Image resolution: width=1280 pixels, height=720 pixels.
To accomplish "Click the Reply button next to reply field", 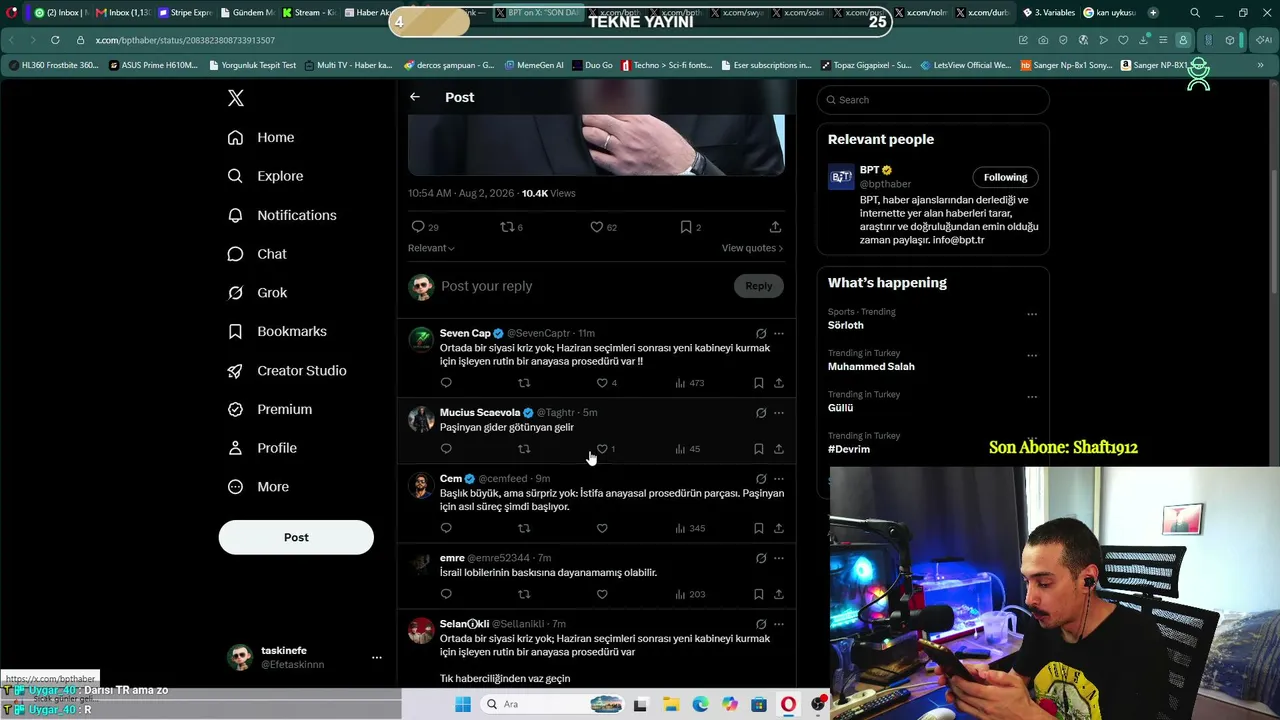I will pos(758,286).
